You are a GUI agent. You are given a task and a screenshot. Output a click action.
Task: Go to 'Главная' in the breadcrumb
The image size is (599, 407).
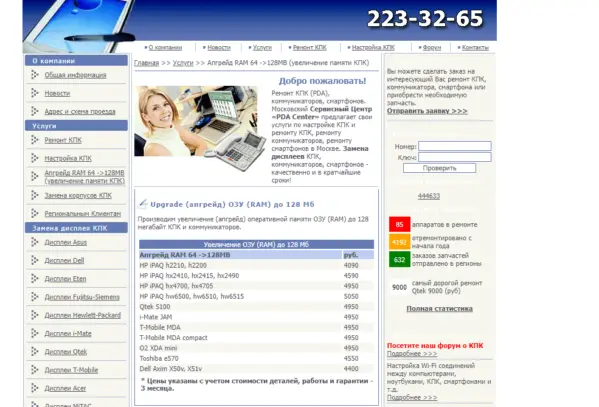point(146,63)
